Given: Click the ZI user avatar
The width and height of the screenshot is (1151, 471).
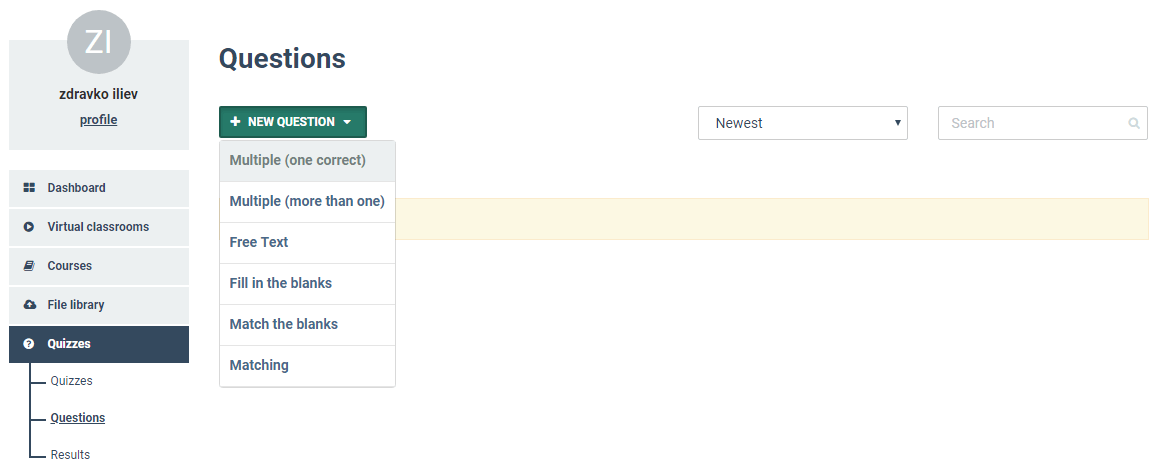Looking at the screenshot, I should [x=99, y=43].
